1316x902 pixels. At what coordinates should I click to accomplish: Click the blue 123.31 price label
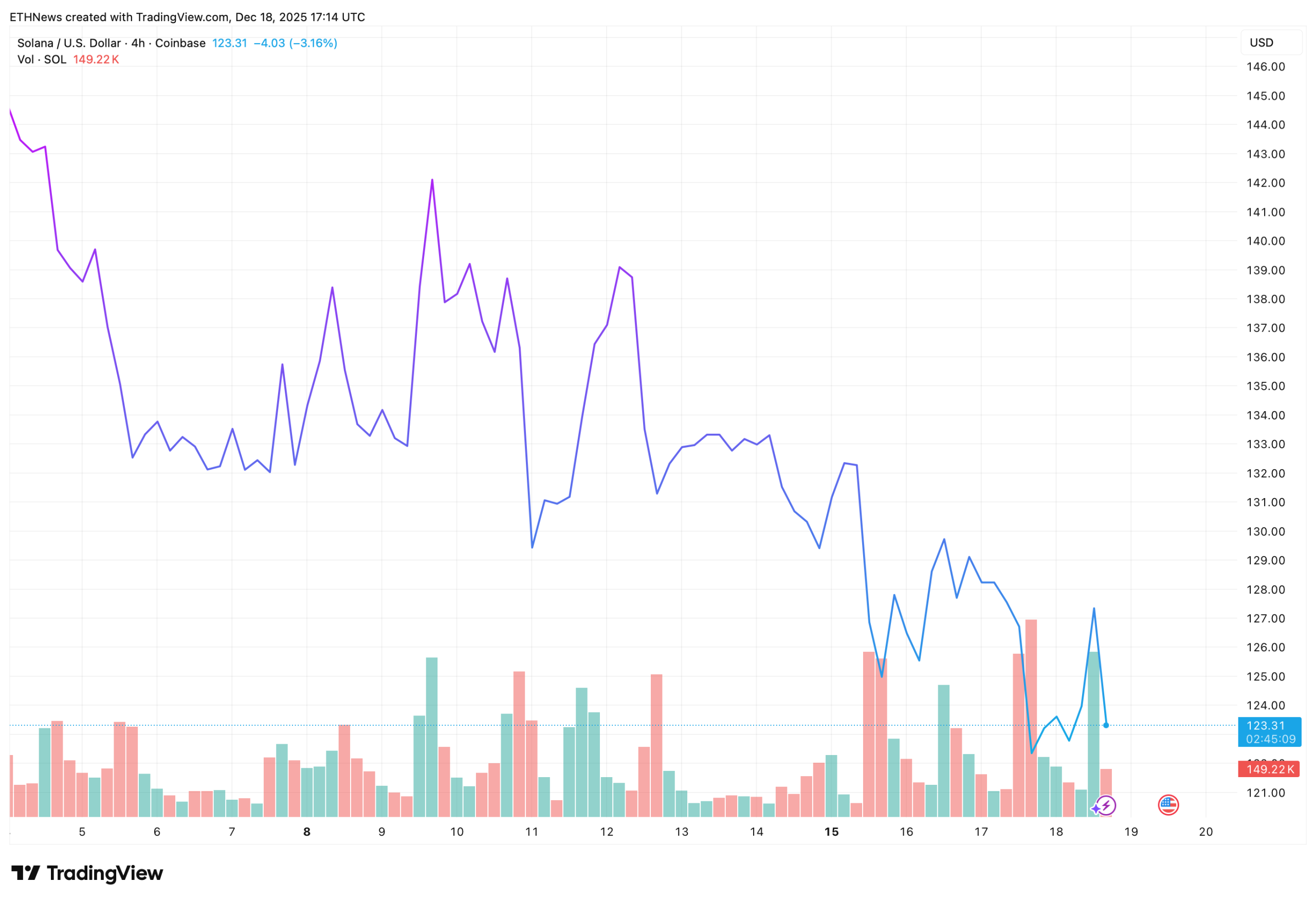(x=1266, y=726)
